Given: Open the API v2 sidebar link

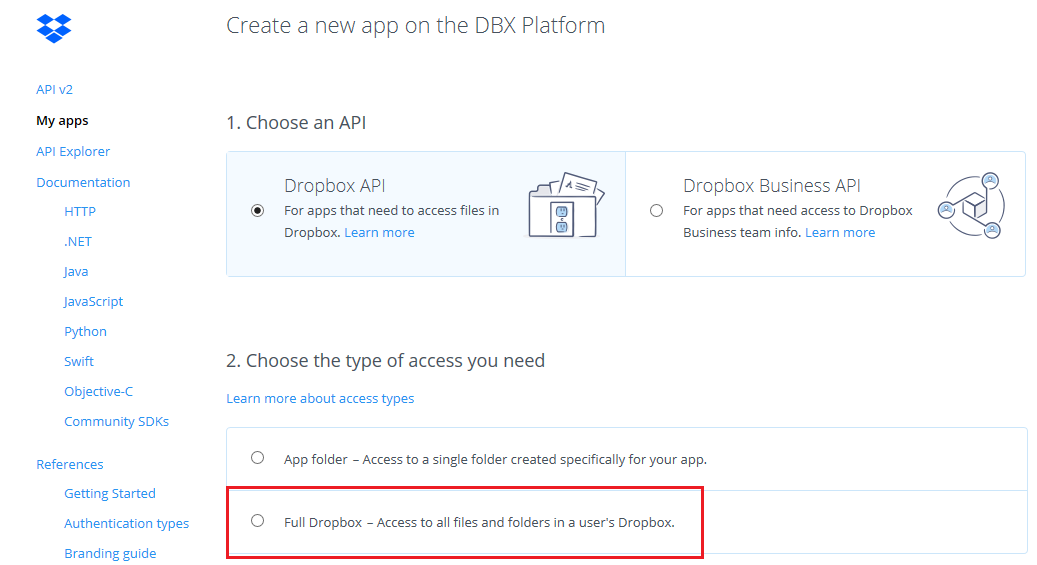Looking at the screenshot, I should tap(54, 89).
